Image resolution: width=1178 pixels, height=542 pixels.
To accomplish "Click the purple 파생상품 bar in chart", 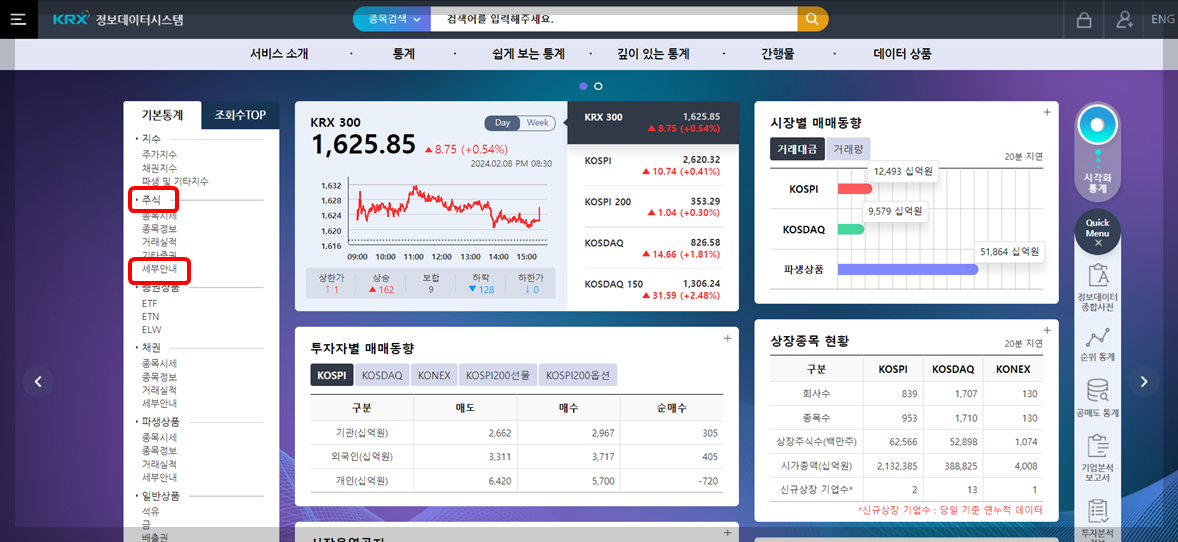I will pyautogui.click(x=908, y=268).
